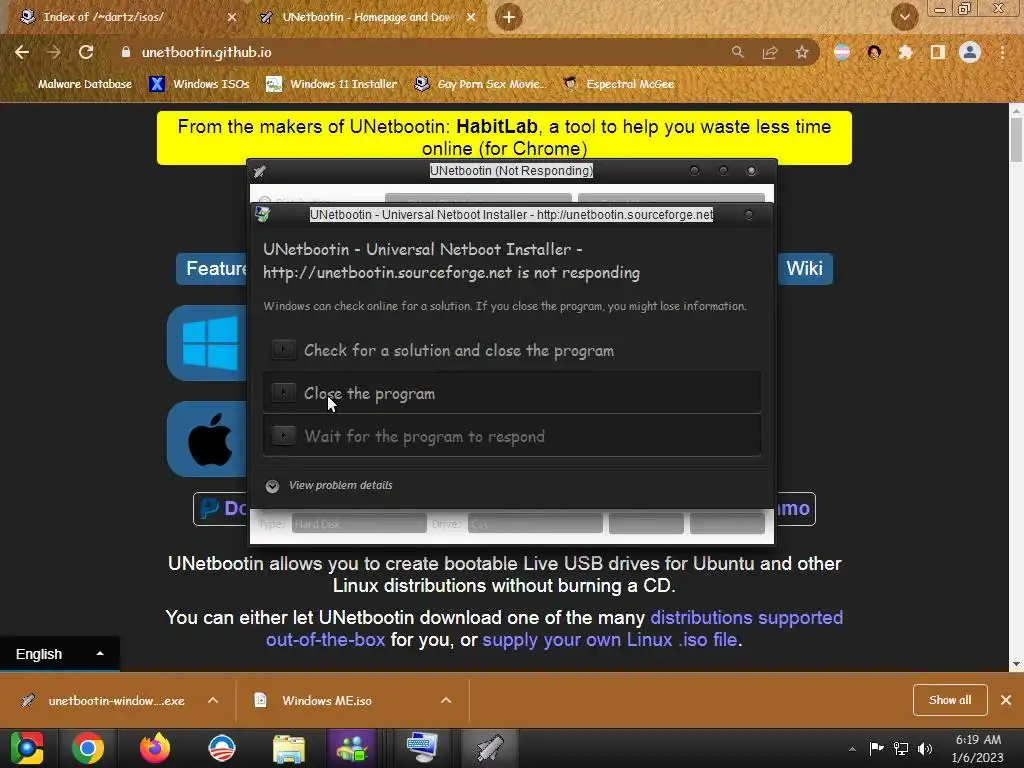Open the Windows 11 Installer bookmark
Viewport: 1024px width, 768px height.
(332, 84)
